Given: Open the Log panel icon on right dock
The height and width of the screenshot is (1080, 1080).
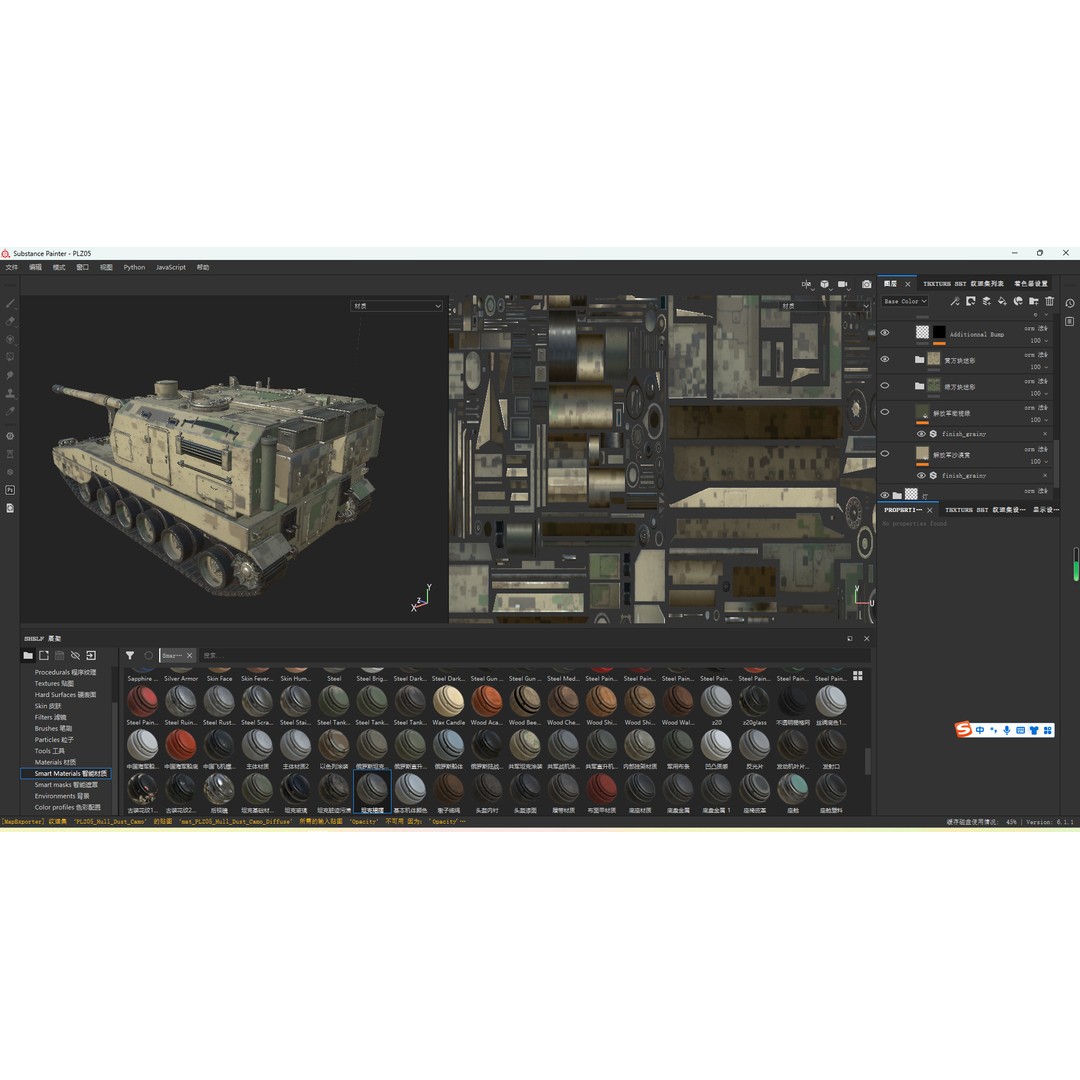Looking at the screenshot, I should [x=1070, y=321].
